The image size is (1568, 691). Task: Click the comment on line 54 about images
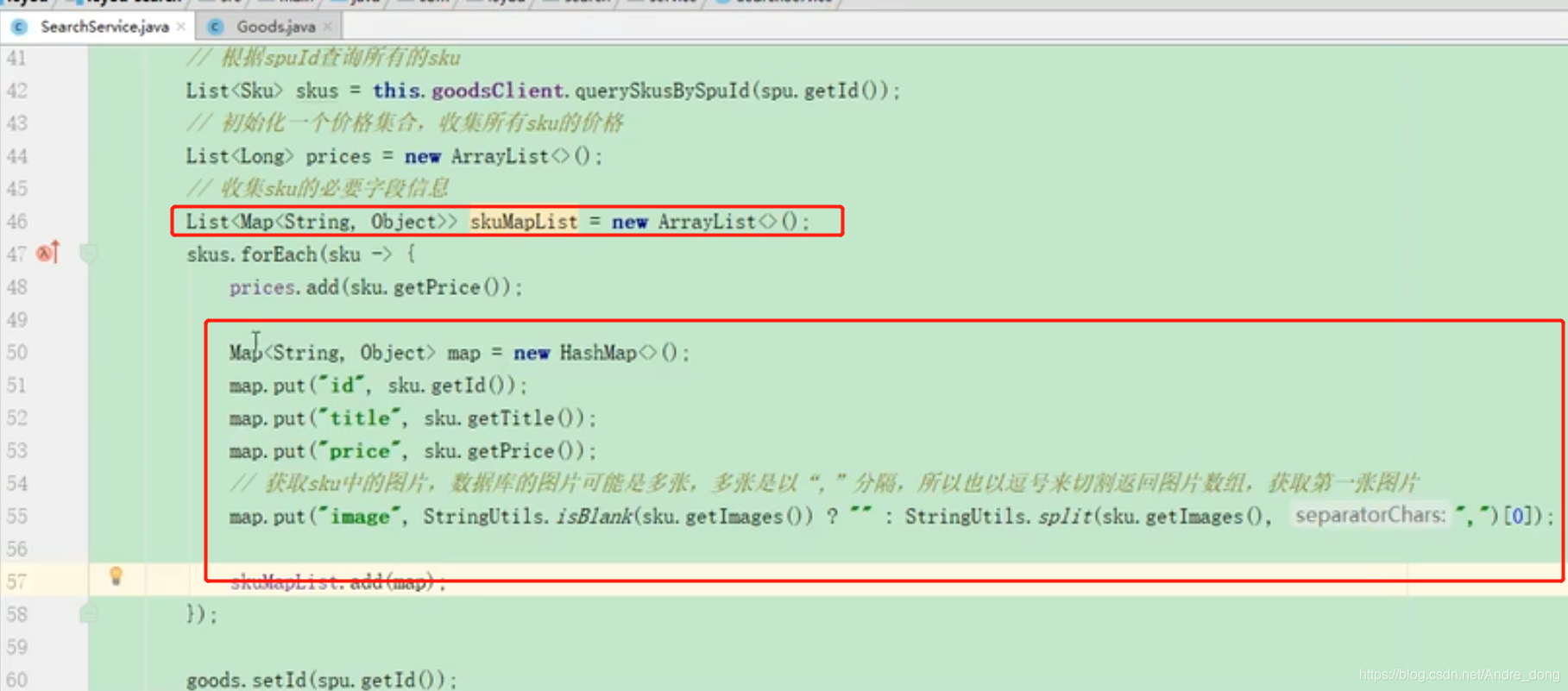(824, 483)
